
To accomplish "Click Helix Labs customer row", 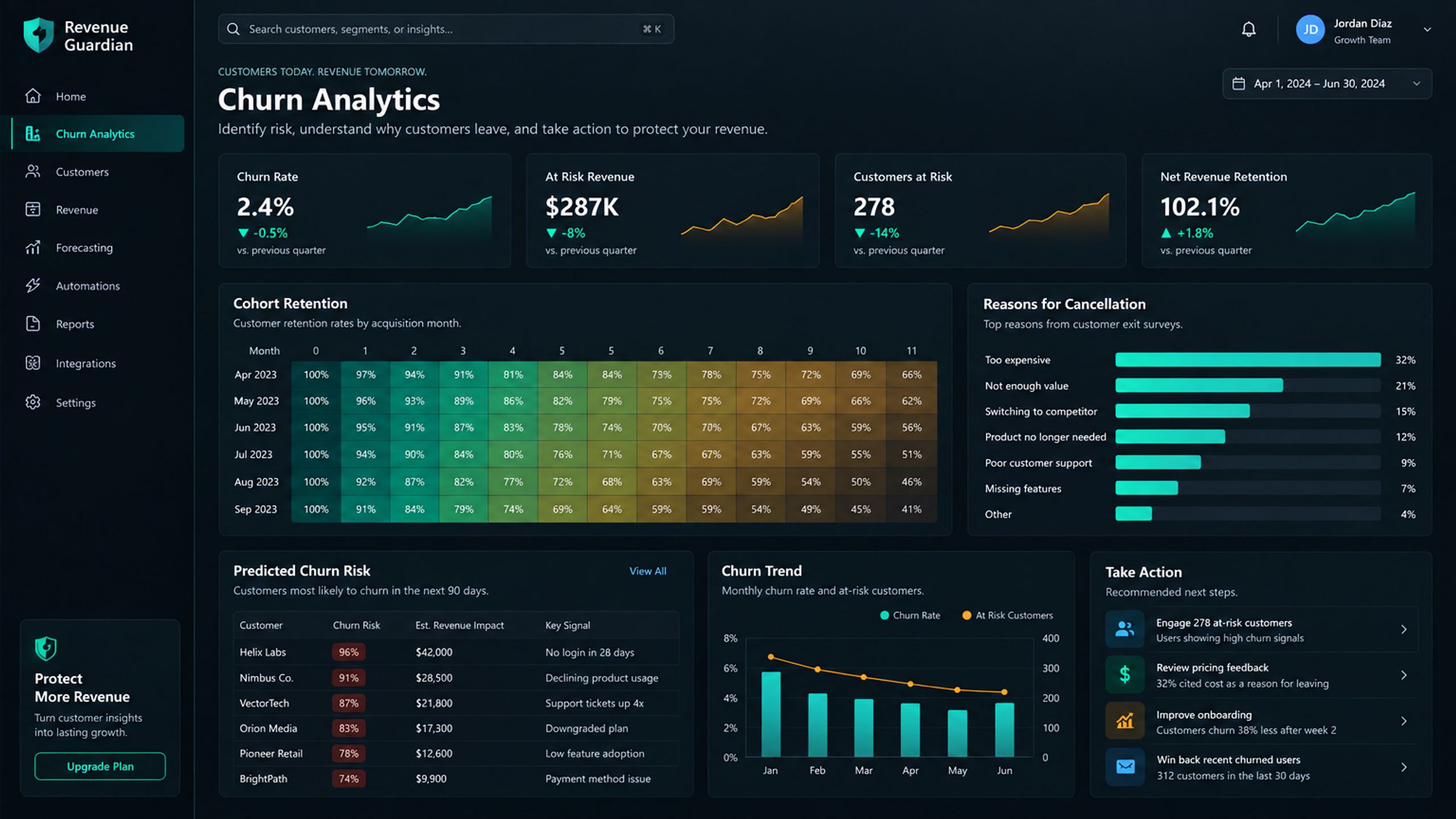I will click(456, 652).
